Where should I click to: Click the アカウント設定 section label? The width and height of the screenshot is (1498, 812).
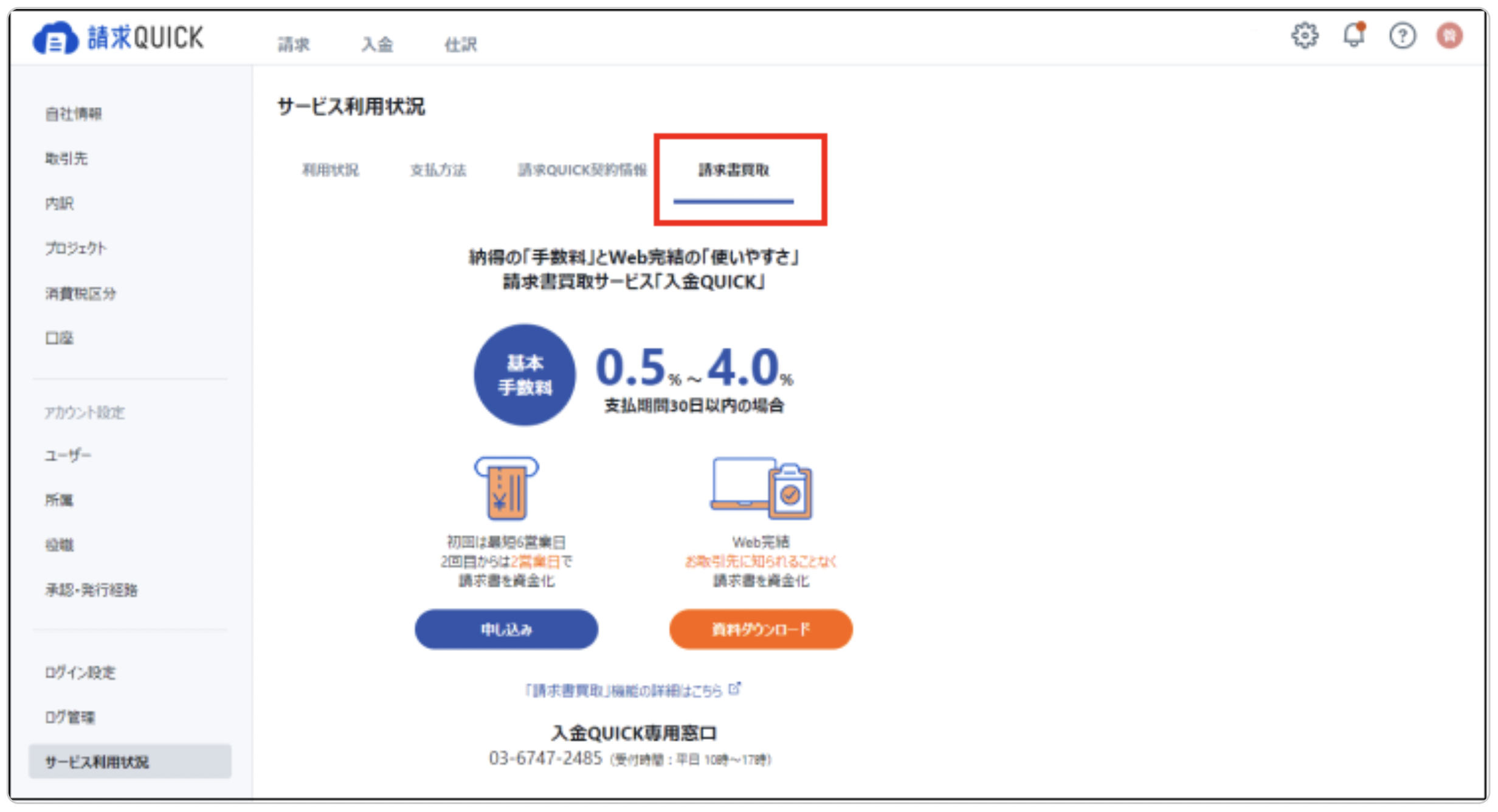point(85,413)
